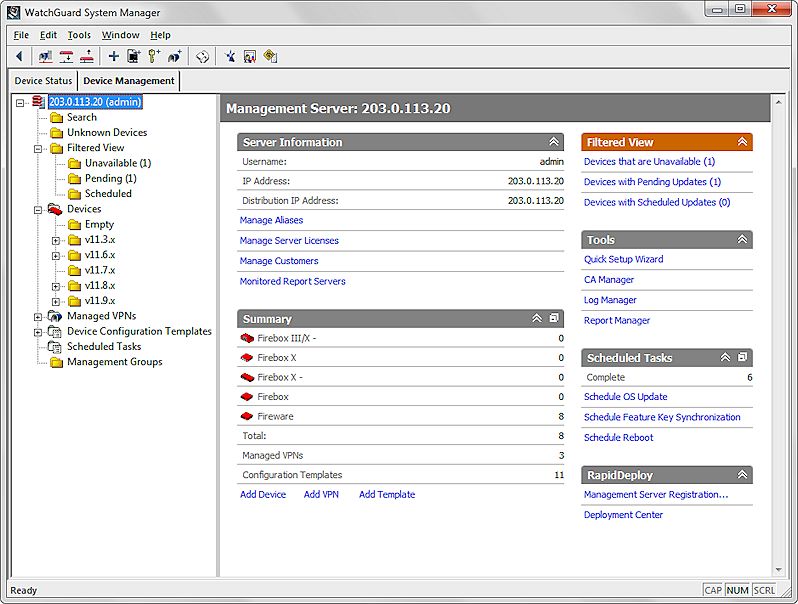This screenshot has width=798, height=604.
Task: Click the blue plus icon in toolbar
Action: [x=113, y=57]
